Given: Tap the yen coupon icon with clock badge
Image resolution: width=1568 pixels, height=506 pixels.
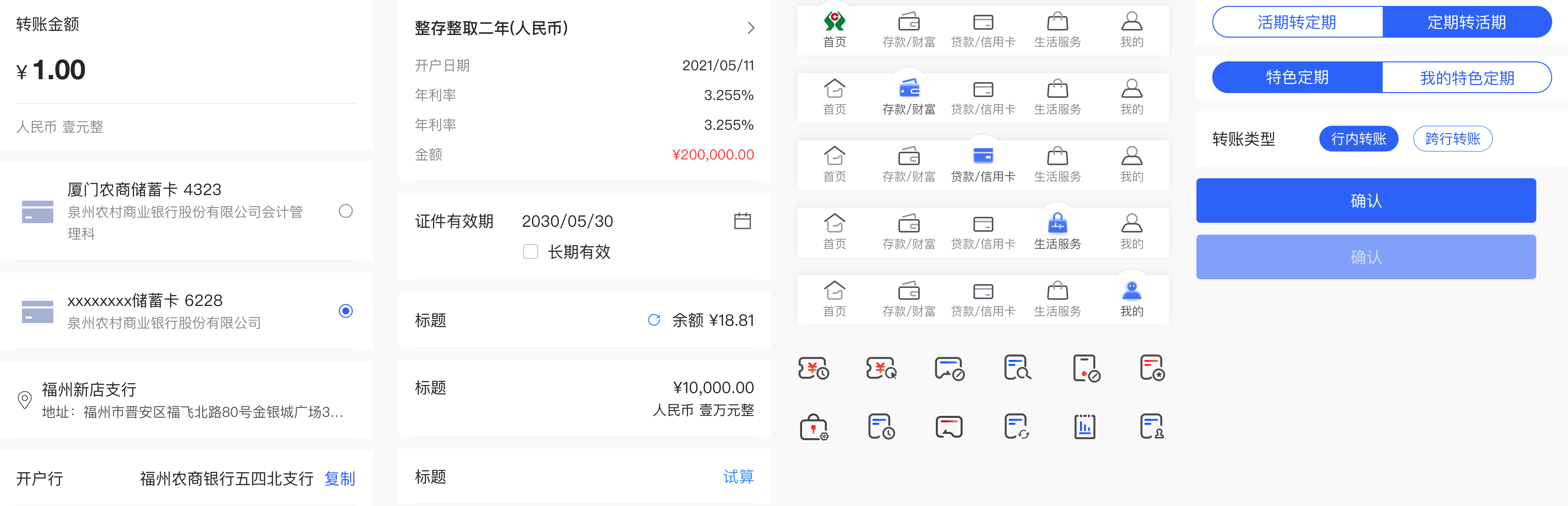Looking at the screenshot, I should [x=814, y=368].
